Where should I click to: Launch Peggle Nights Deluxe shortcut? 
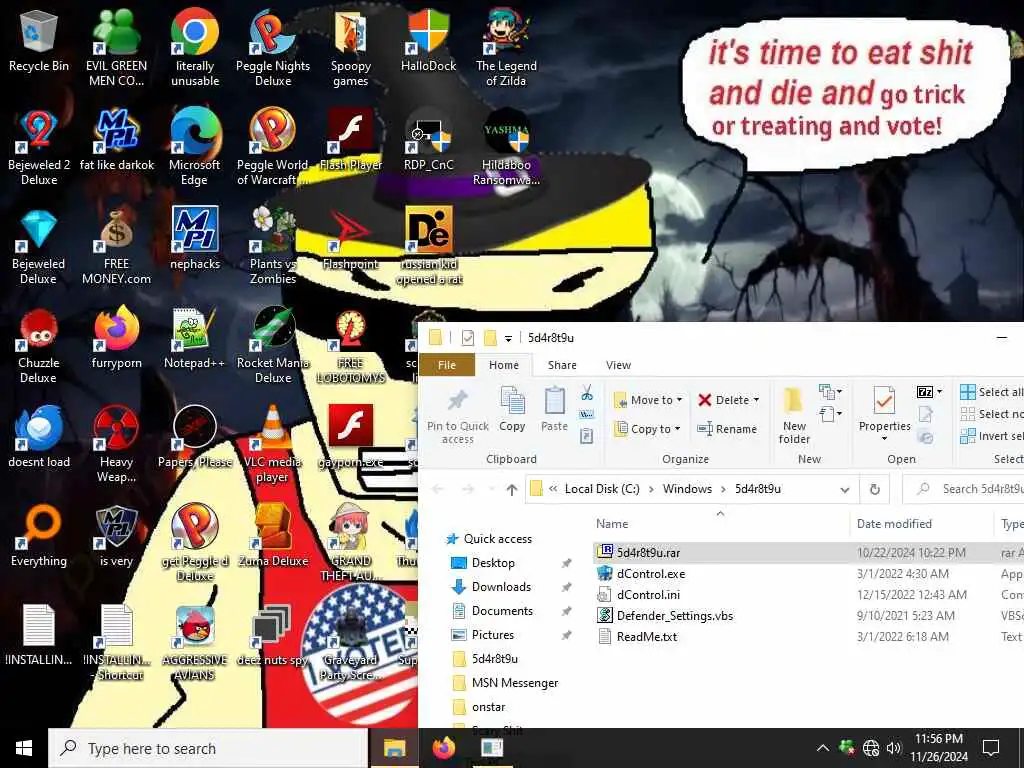273,47
